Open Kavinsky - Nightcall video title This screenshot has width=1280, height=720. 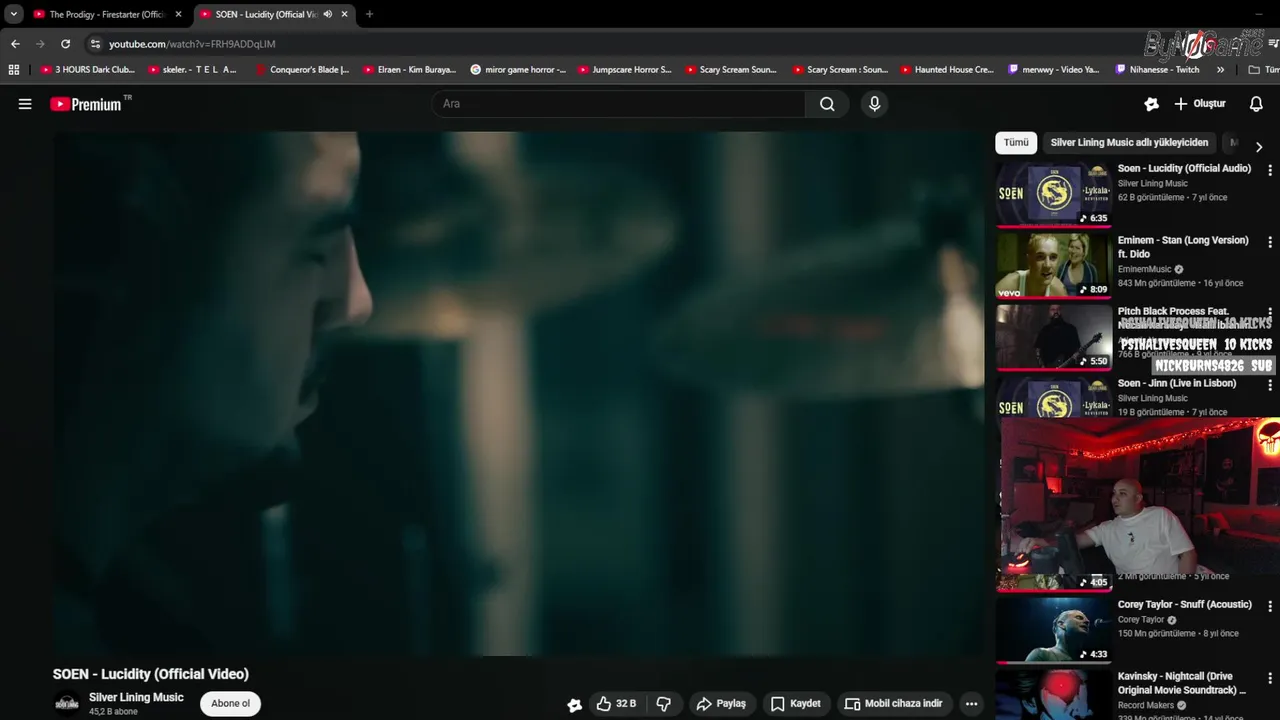(x=1181, y=683)
